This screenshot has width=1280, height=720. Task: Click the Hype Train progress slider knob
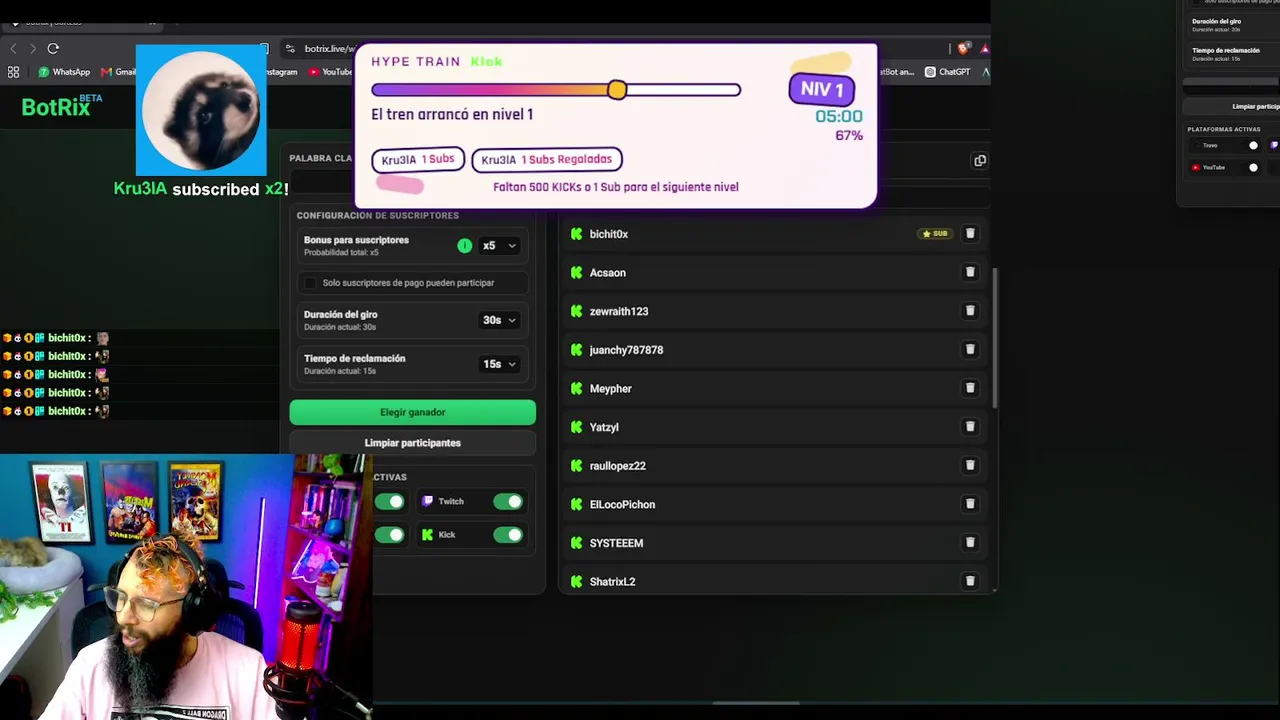pos(617,90)
